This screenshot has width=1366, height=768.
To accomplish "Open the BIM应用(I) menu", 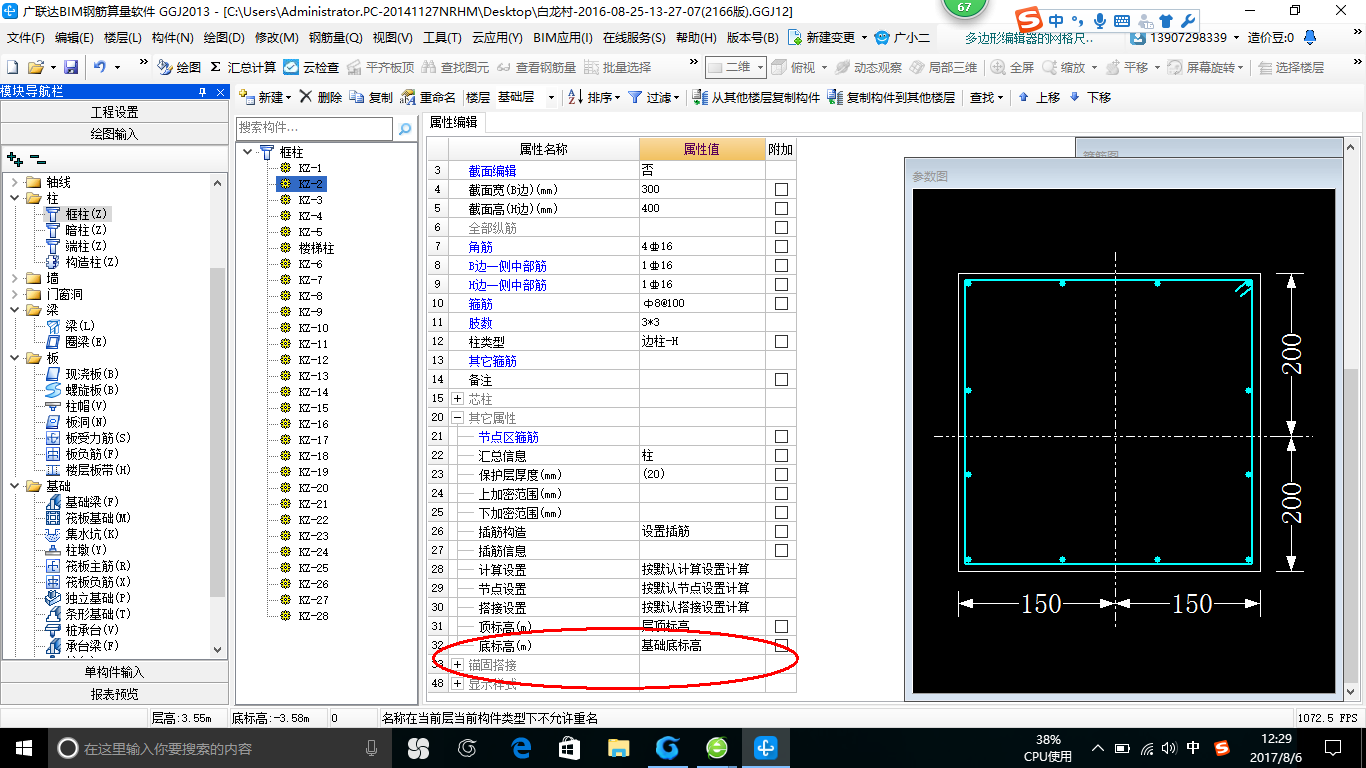I will [563, 38].
